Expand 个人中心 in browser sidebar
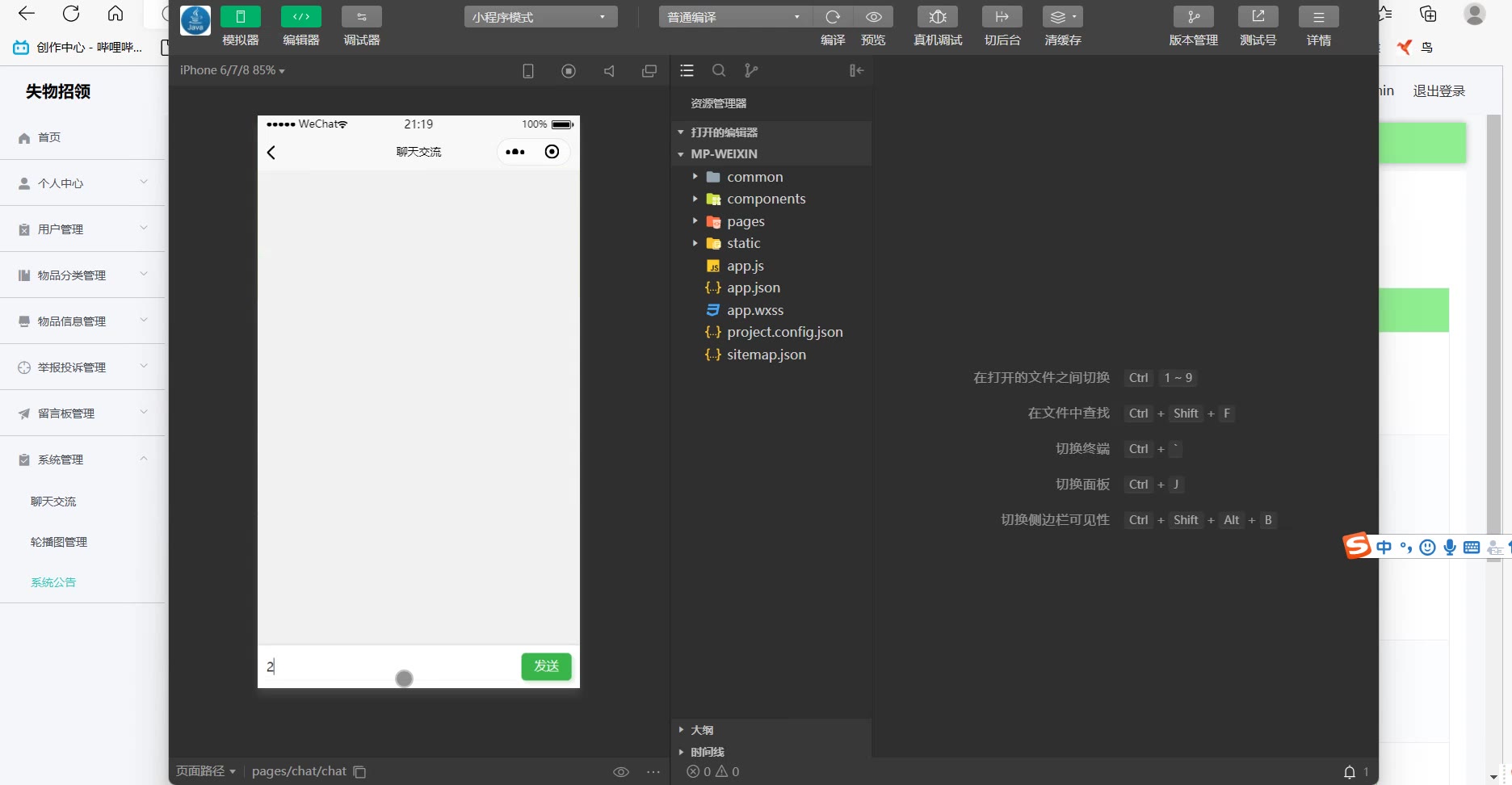This screenshot has width=1512, height=785. (x=82, y=183)
